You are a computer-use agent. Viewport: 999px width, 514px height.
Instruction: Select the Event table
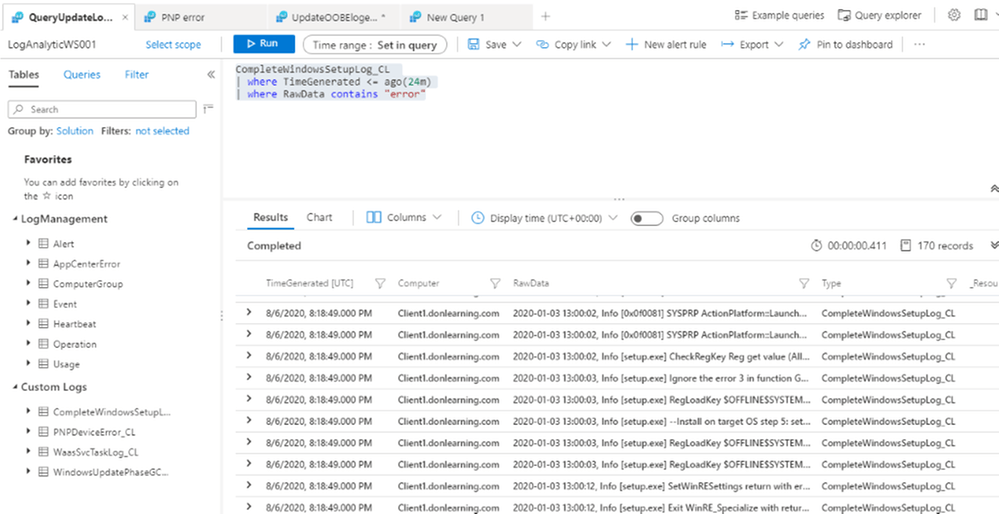tap(65, 304)
